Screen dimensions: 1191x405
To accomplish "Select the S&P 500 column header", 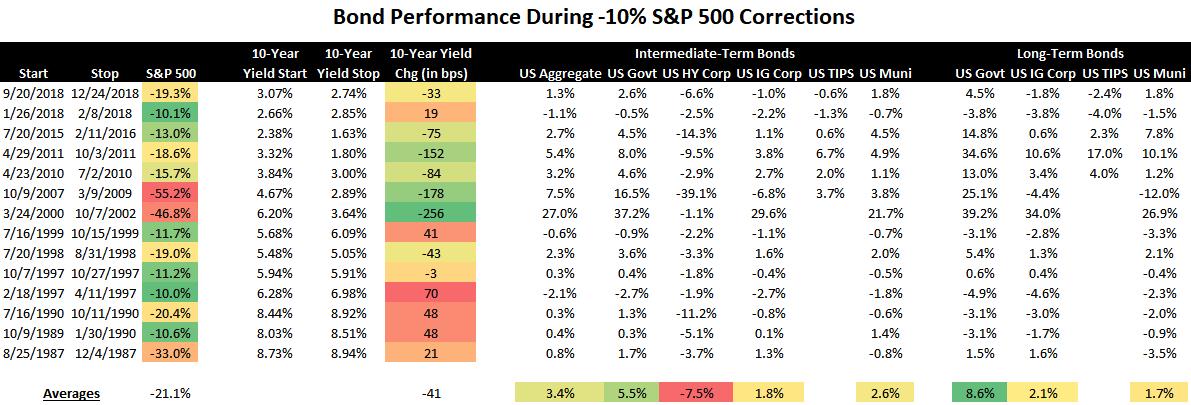I will (172, 73).
